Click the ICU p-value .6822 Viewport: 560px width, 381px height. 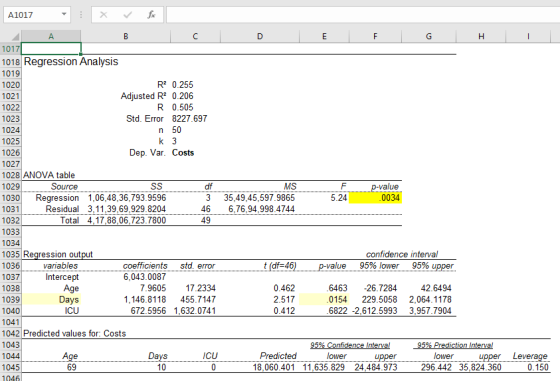337,311
